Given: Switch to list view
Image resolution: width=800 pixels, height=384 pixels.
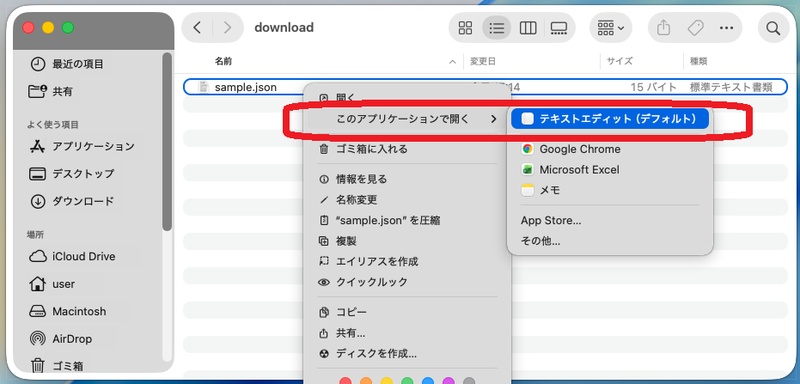Looking at the screenshot, I should tap(496, 28).
